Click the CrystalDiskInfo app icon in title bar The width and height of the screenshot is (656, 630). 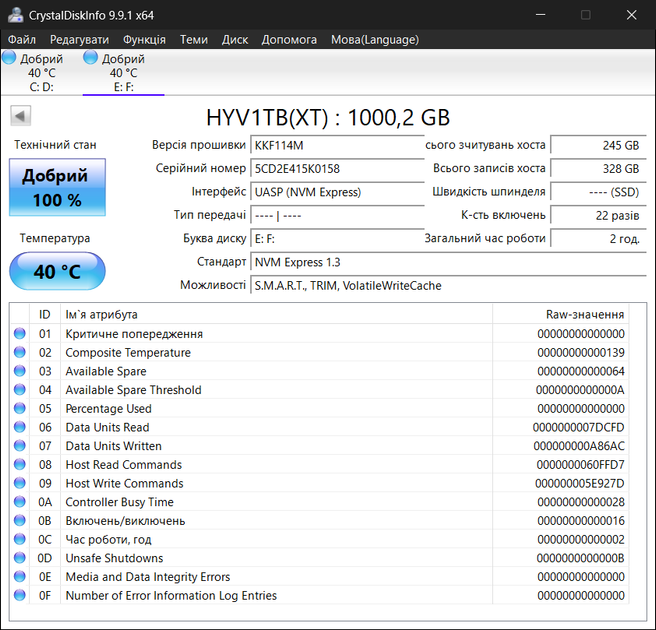[15, 15]
